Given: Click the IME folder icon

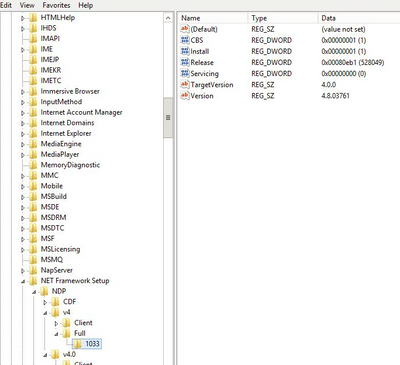Looking at the screenshot, I should [33, 49].
